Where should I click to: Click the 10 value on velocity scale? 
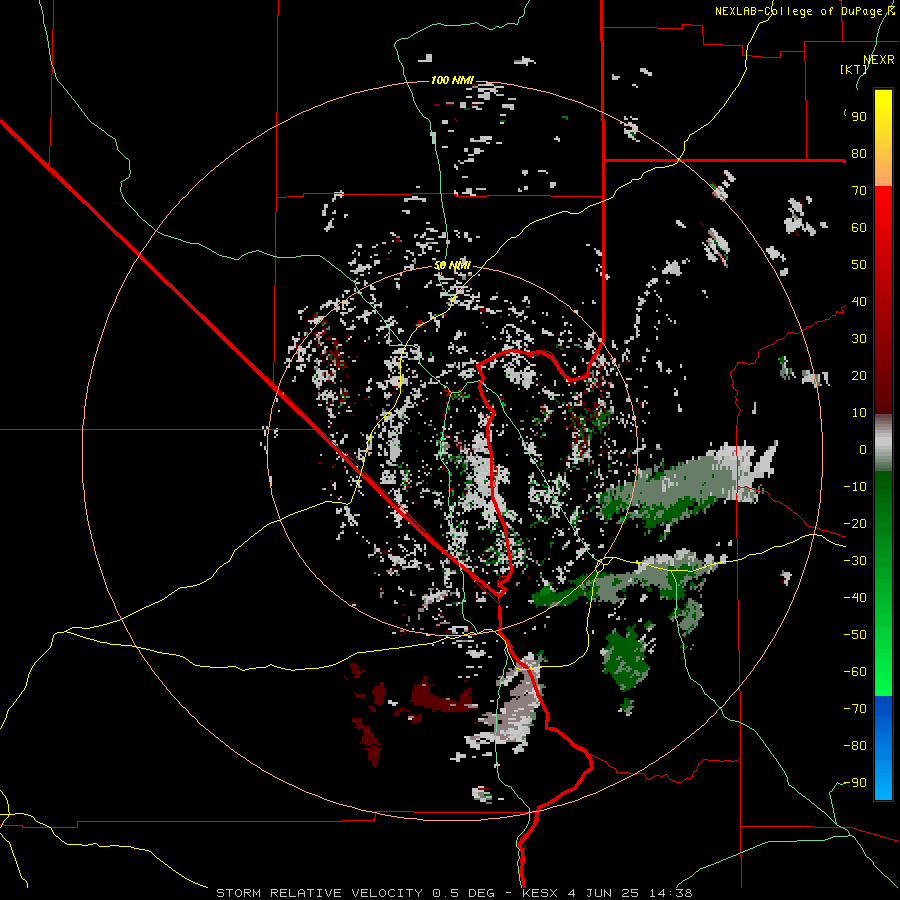(x=859, y=413)
